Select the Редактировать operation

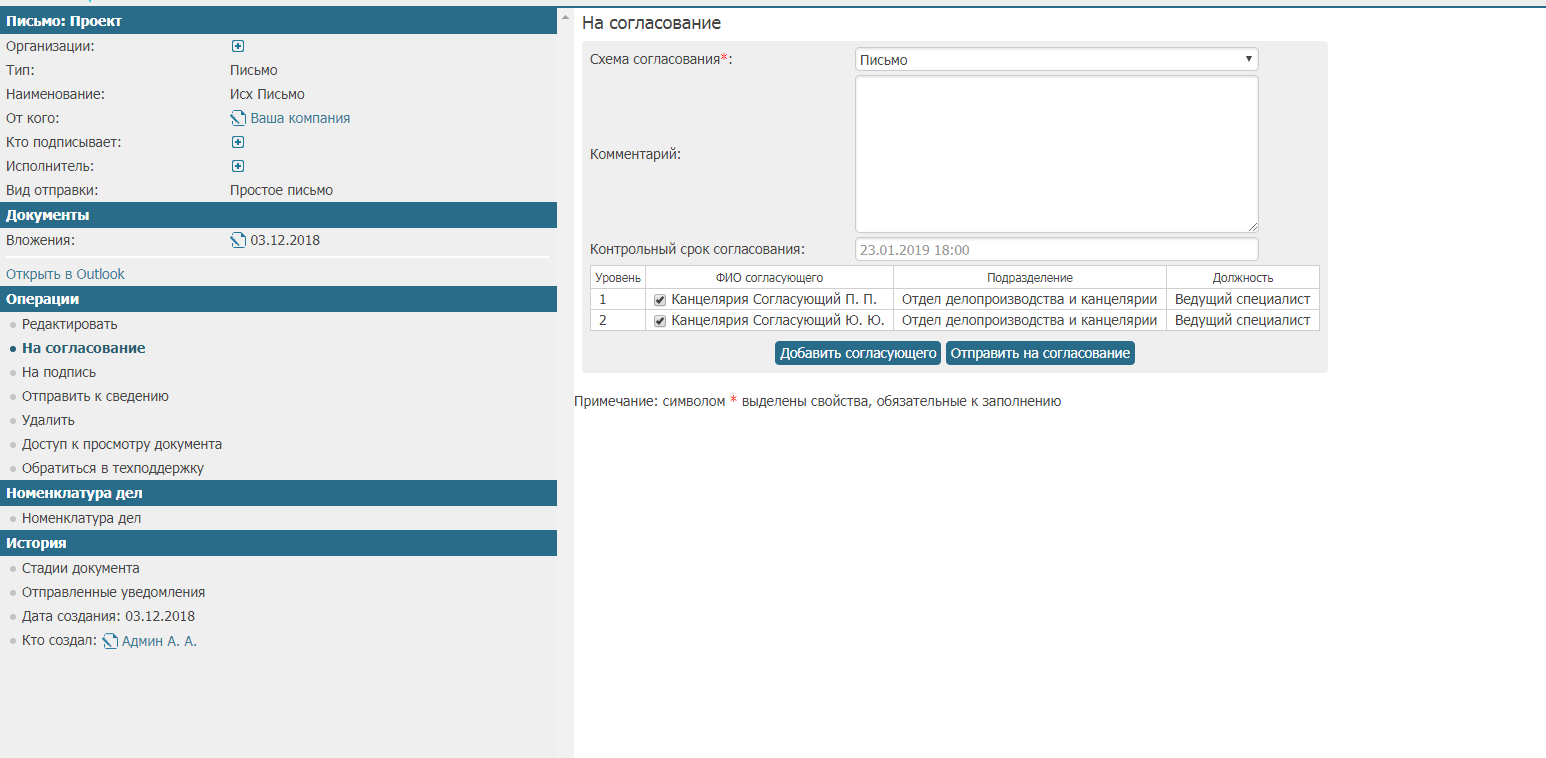click(x=69, y=324)
